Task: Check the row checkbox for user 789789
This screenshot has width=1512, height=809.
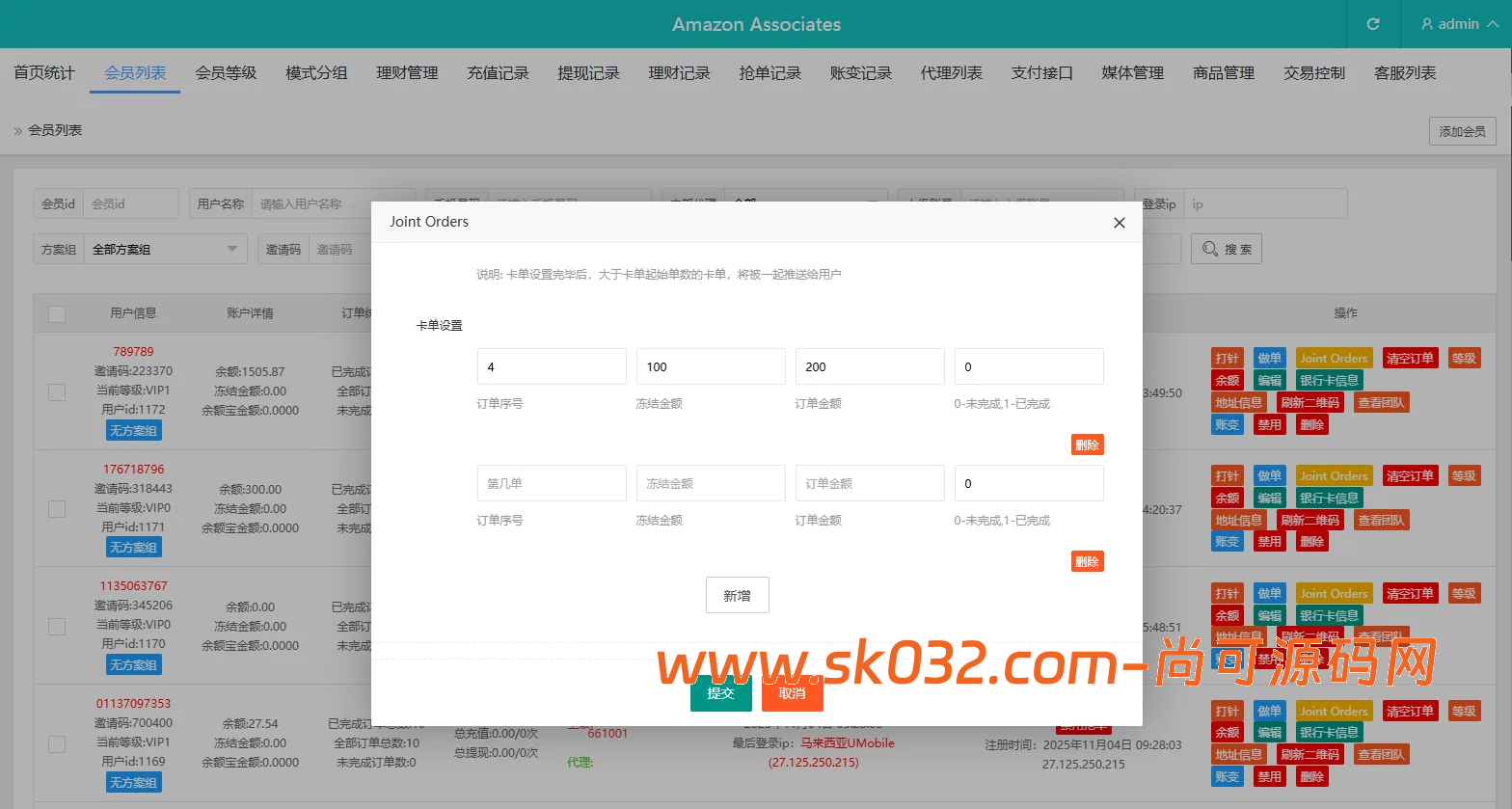Action: tap(57, 391)
